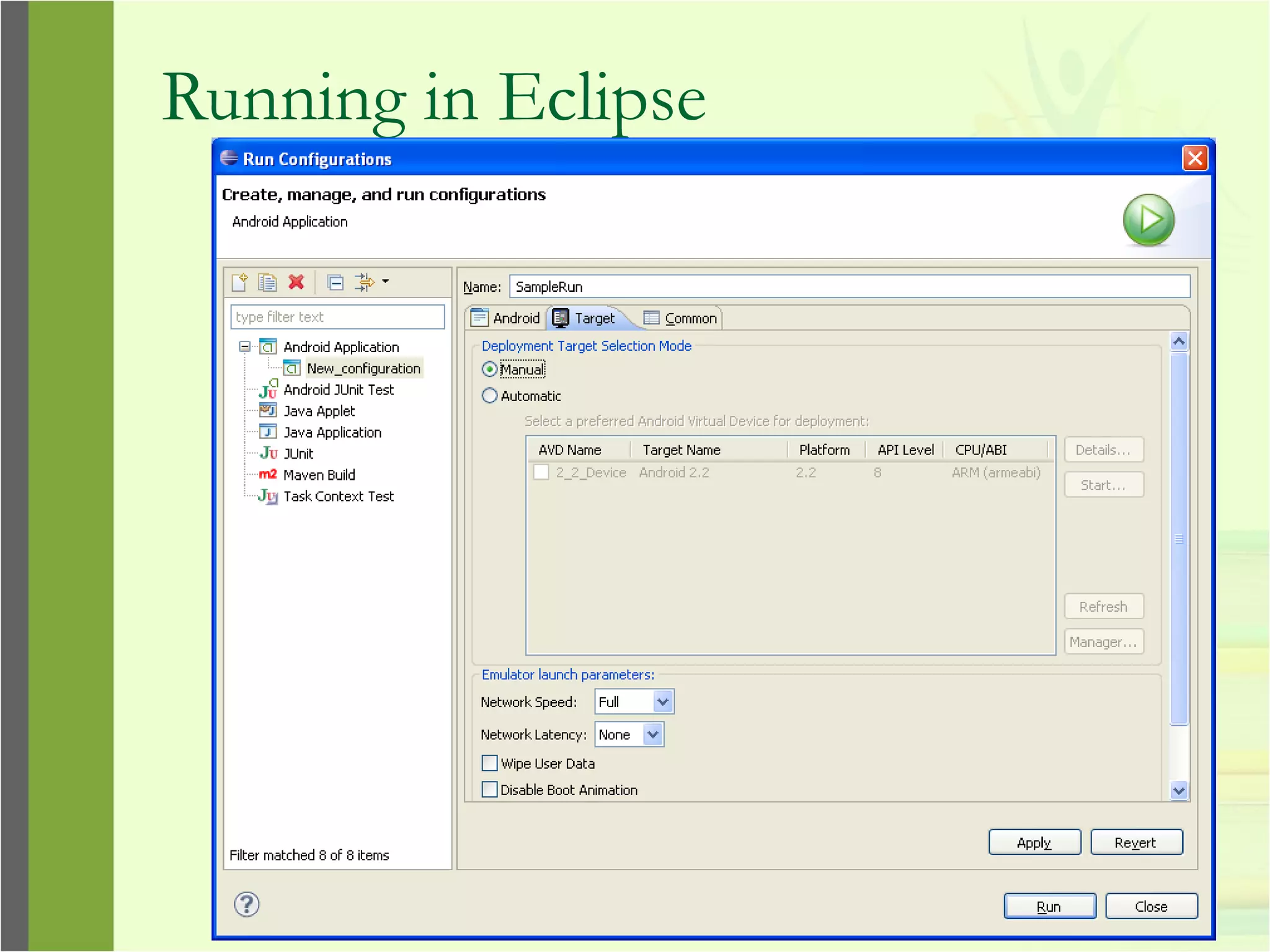The height and width of the screenshot is (952, 1270).
Task: Select the Java Applet entry
Action: coord(319,411)
